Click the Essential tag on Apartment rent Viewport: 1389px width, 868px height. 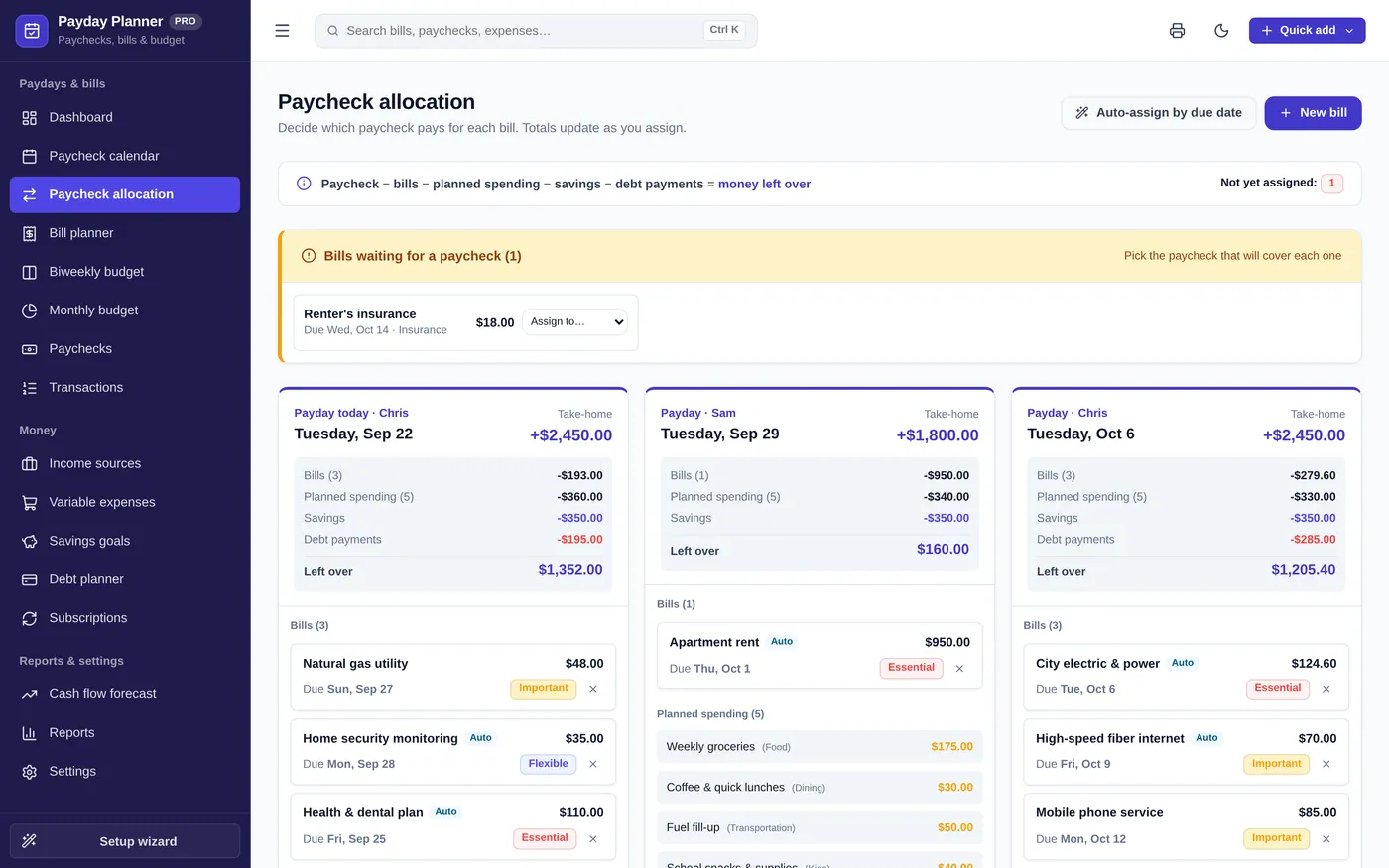point(911,668)
